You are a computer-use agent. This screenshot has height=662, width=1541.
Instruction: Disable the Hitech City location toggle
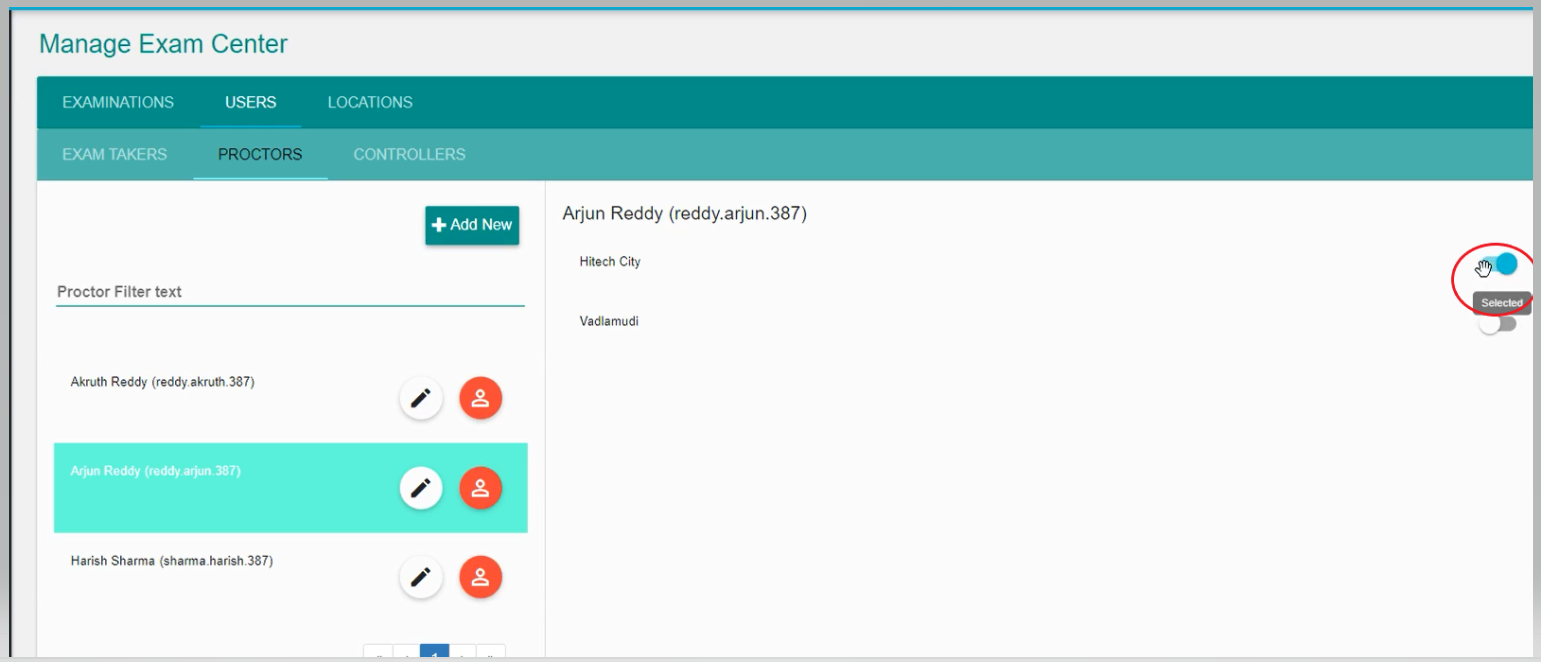click(1498, 265)
